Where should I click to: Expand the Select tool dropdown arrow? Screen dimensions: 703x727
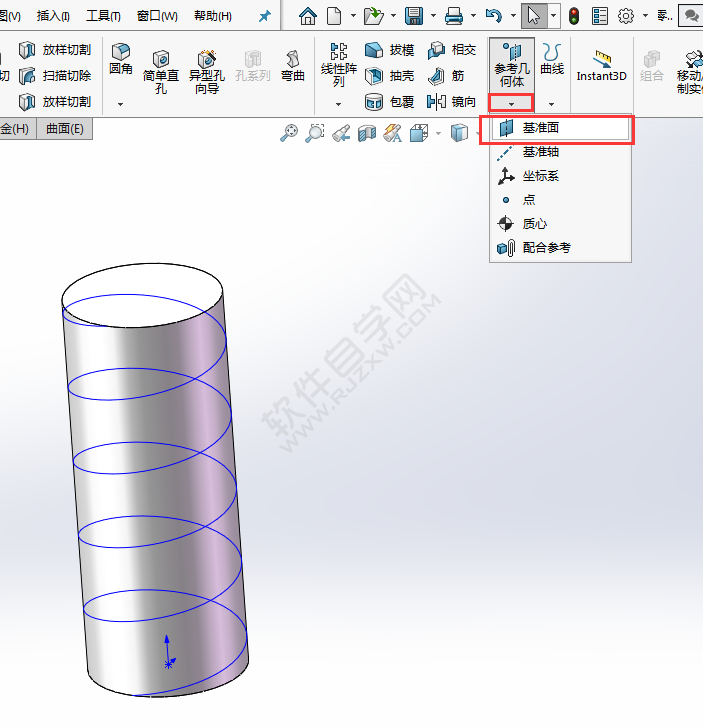pyautogui.click(x=554, y=16)
